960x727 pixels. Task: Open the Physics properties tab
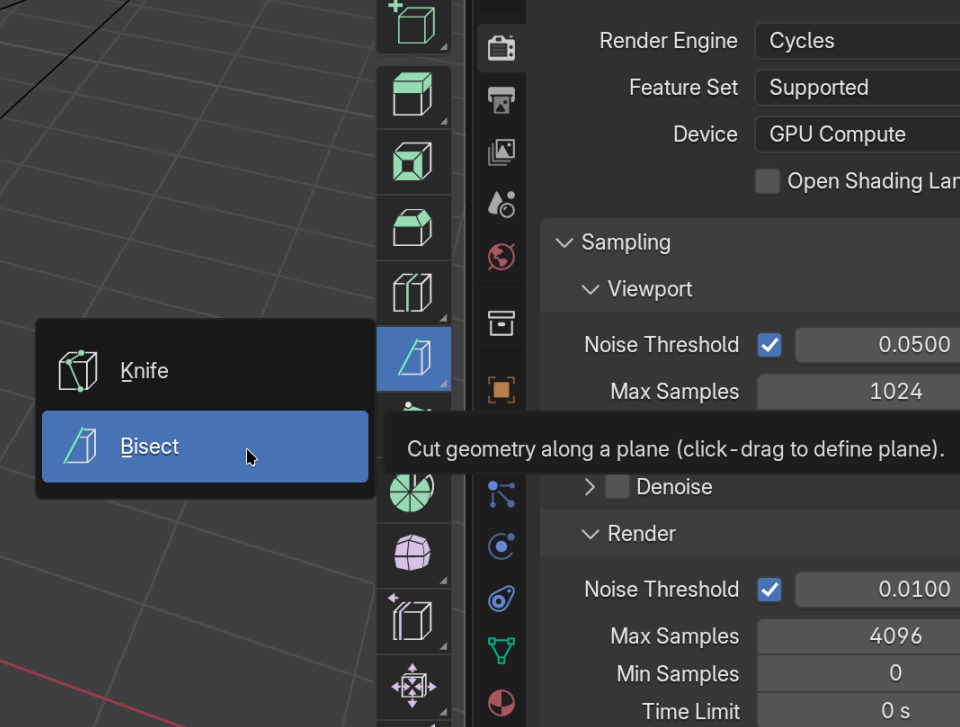(x=501, y=546)
